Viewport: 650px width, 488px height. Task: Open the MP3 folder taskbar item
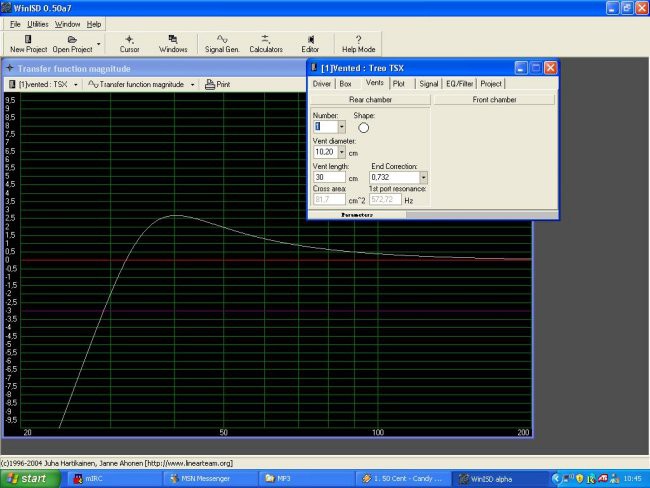(307, 479)
